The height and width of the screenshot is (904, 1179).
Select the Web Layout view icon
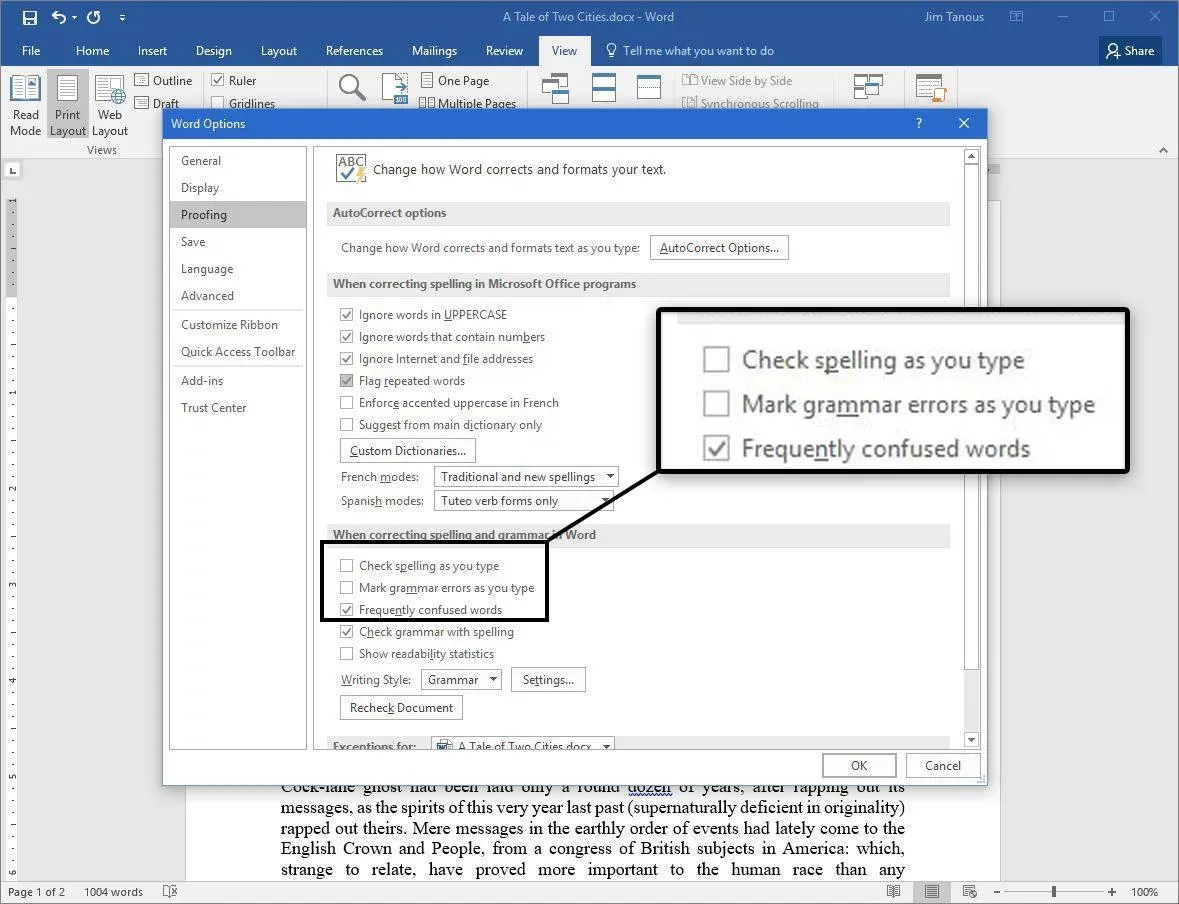[x=109, y=105]
